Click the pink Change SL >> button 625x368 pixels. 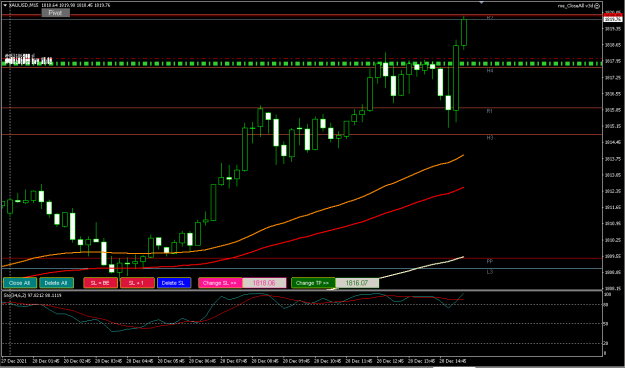pos(220,283)
